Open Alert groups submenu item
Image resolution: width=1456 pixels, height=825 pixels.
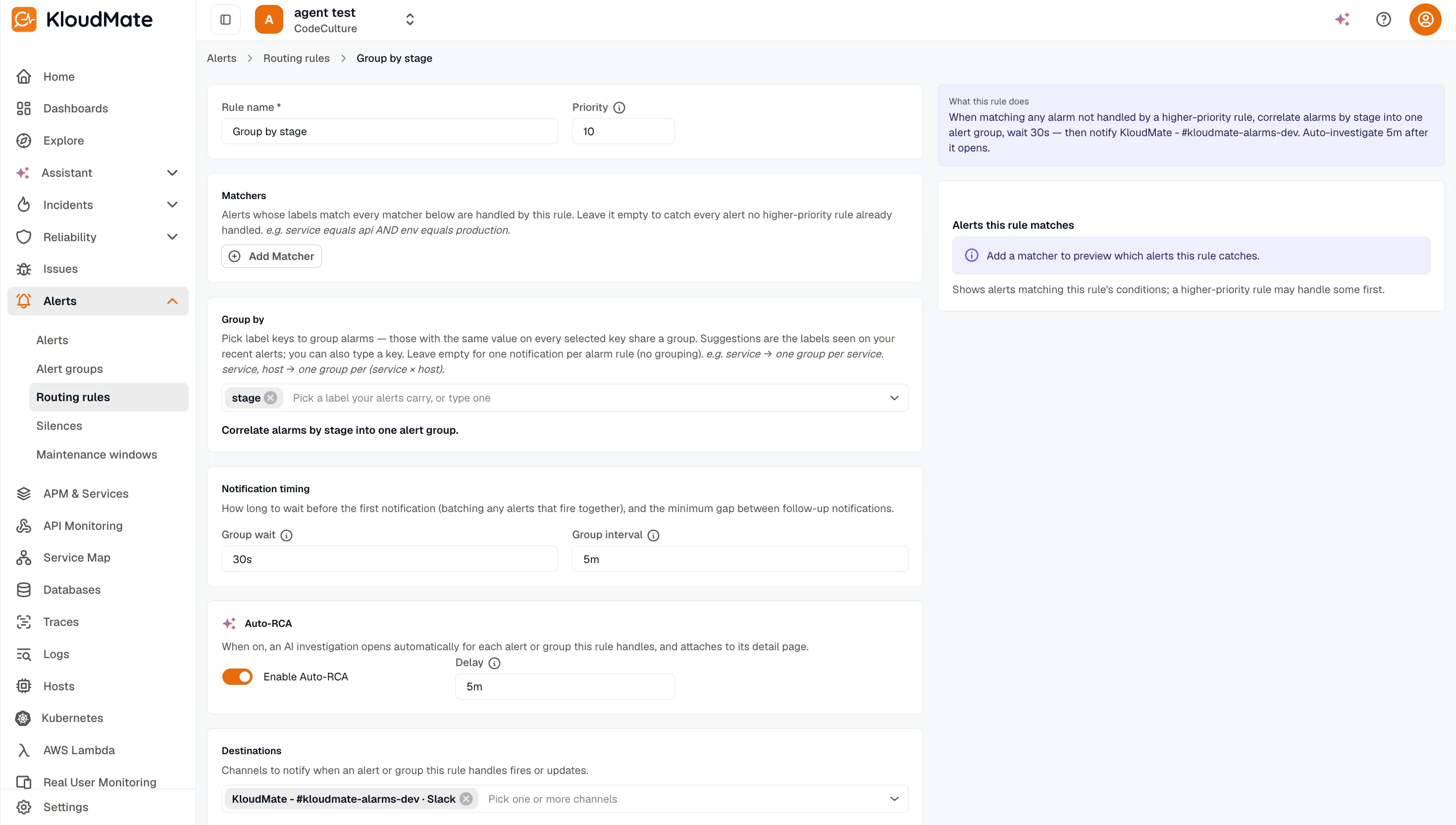coord(109,369)
